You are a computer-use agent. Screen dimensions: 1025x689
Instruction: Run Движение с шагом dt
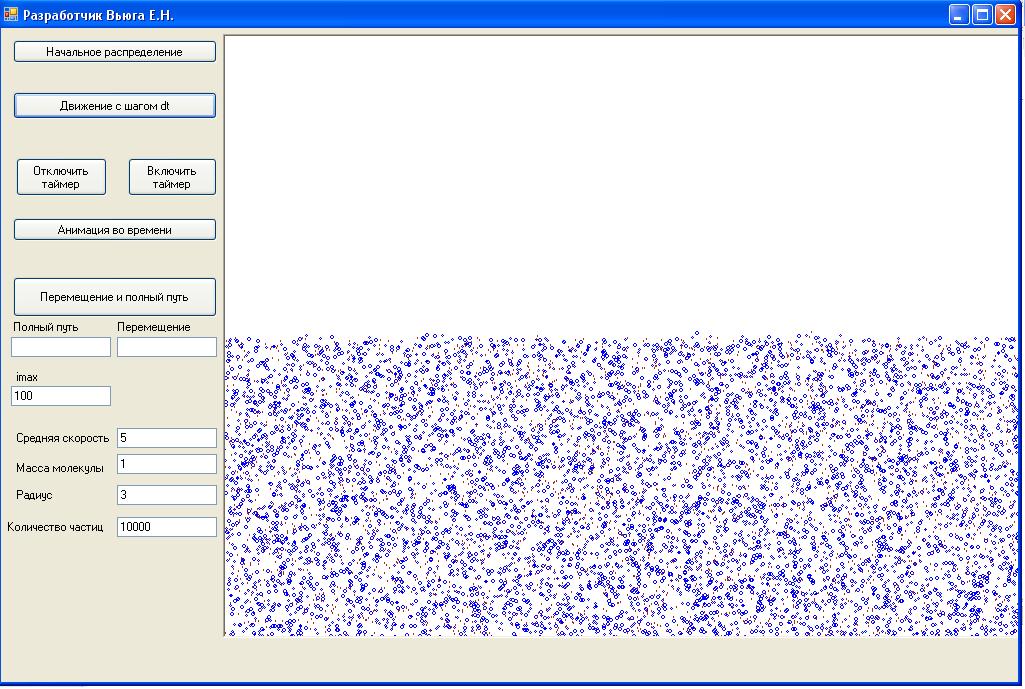(x=114, y=106)
